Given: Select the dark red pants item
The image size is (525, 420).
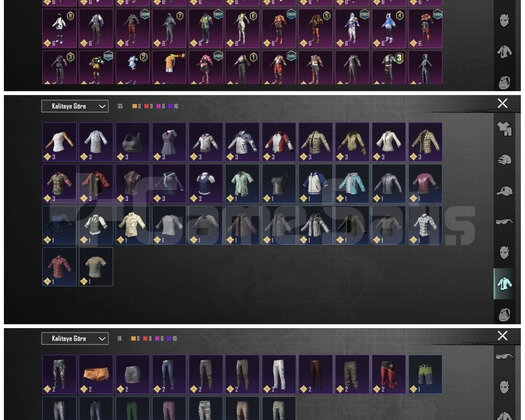Looking at the screenshot, I should (x=315, y=374).
